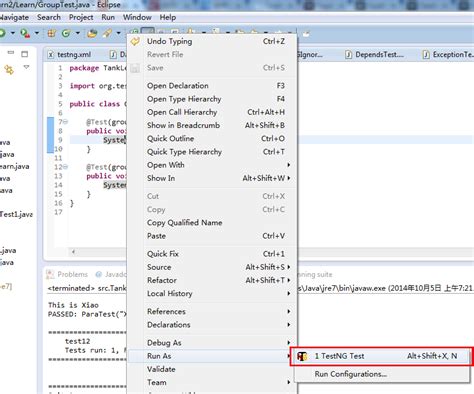The width and height of the screenshot is (474, 394).
Task: Click the New Java Class green icon
Action: pyautogui.click(x=66, y=33)
